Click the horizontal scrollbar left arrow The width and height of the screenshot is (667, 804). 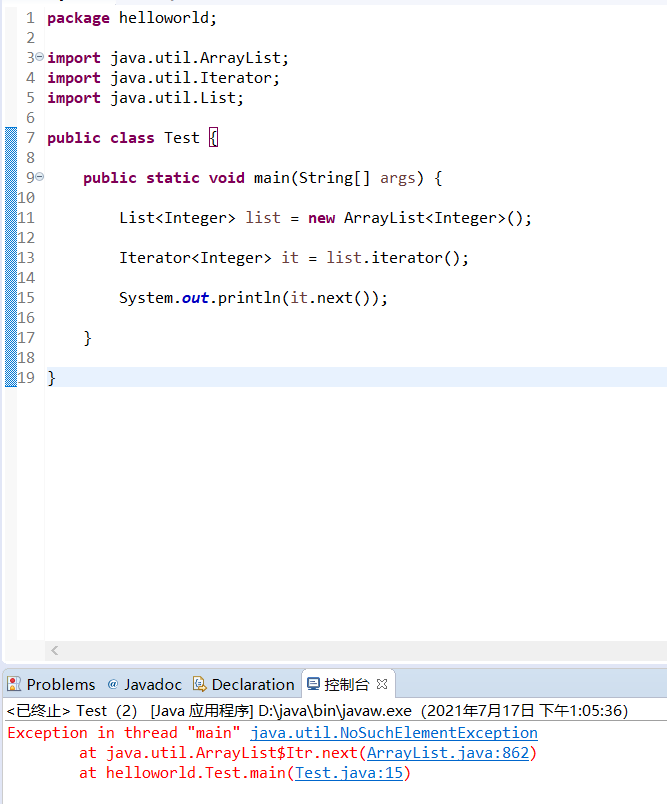(54, 651)
